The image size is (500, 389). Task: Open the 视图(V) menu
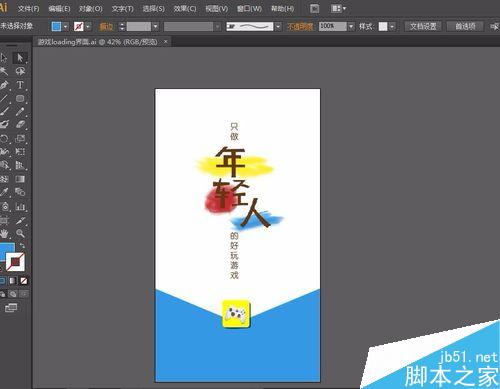[x=217, y=9]
